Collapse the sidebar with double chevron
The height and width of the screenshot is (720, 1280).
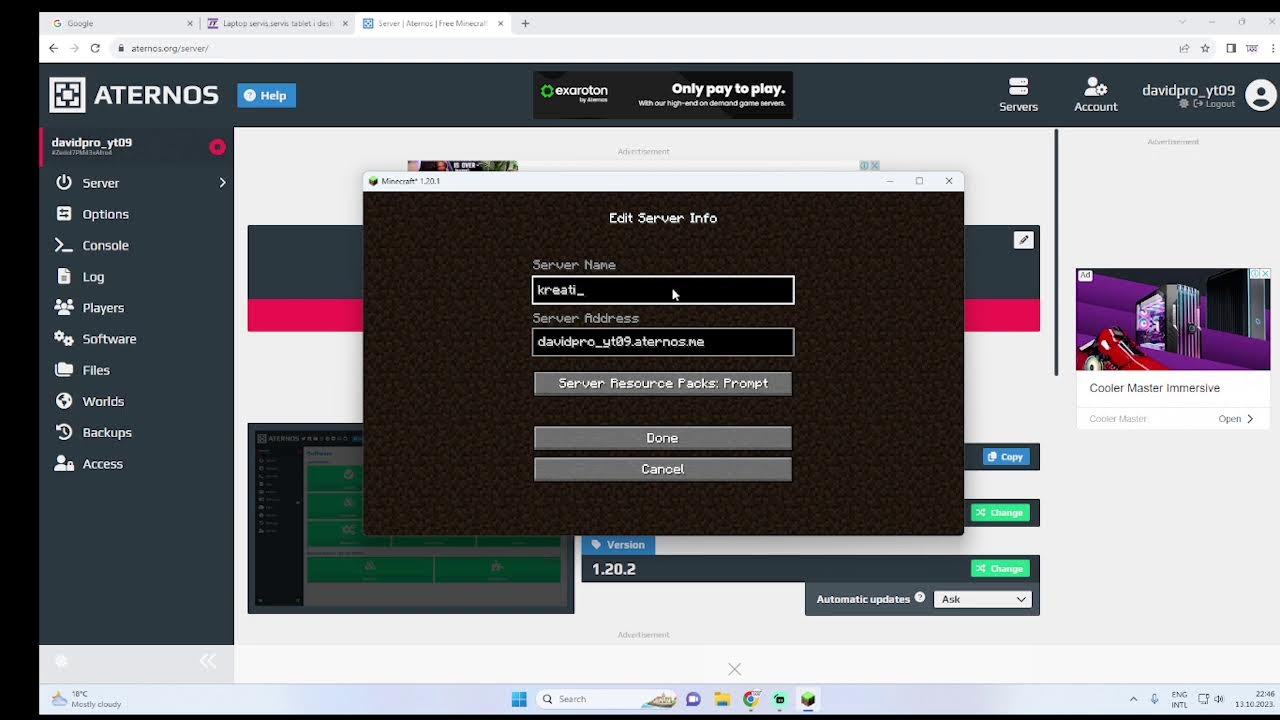point(208,661)
